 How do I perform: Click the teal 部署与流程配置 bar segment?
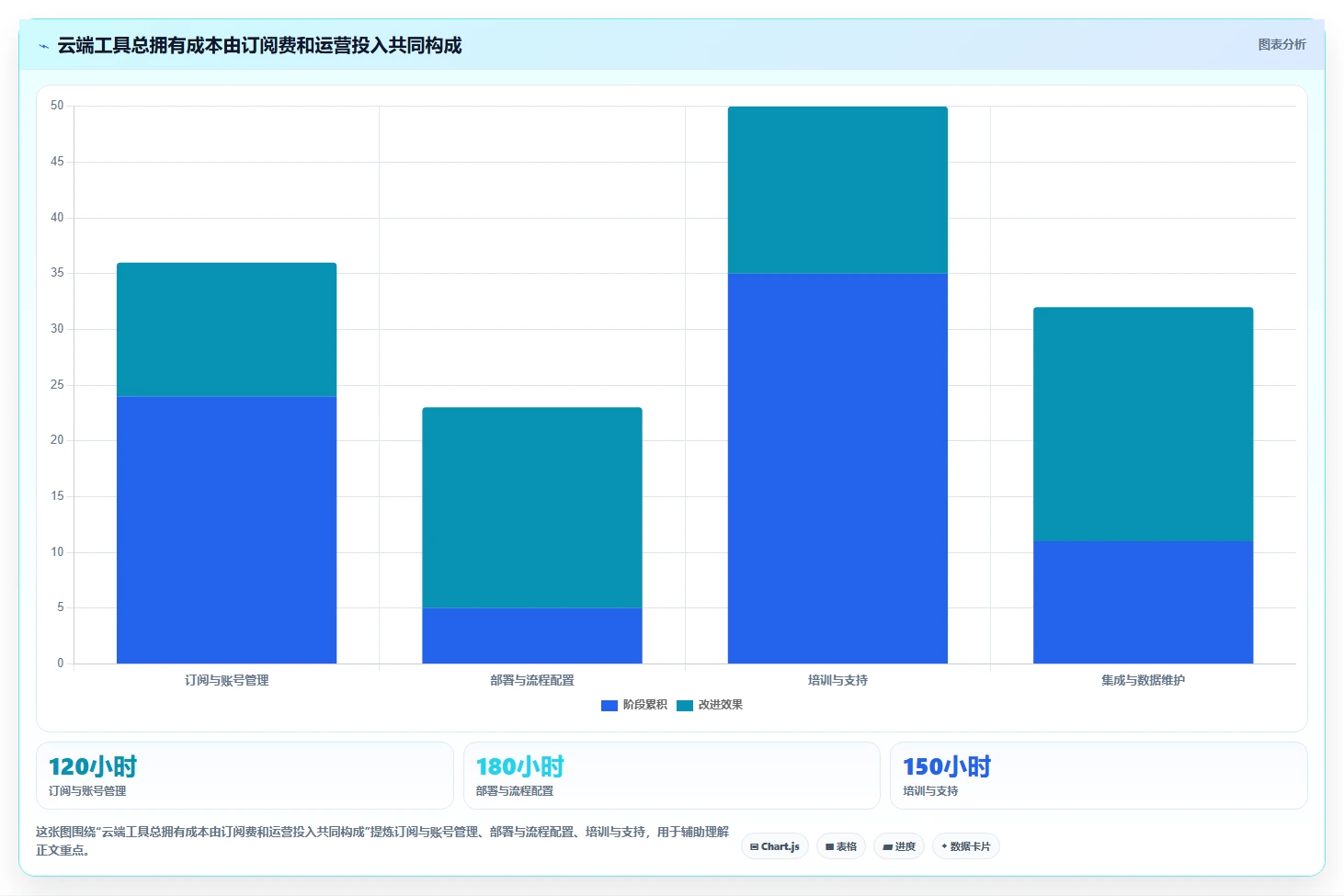coord(532,507)
